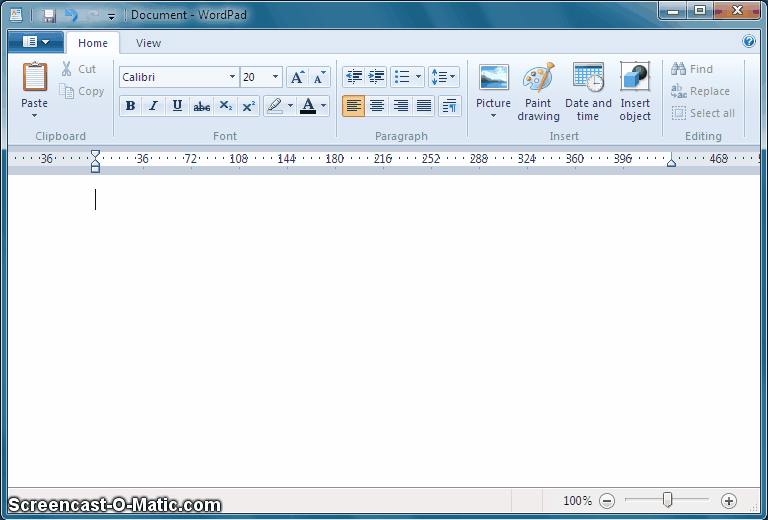Insert a Picture
This screenshot has height=520, width=768.
click(x=494, y=84)
